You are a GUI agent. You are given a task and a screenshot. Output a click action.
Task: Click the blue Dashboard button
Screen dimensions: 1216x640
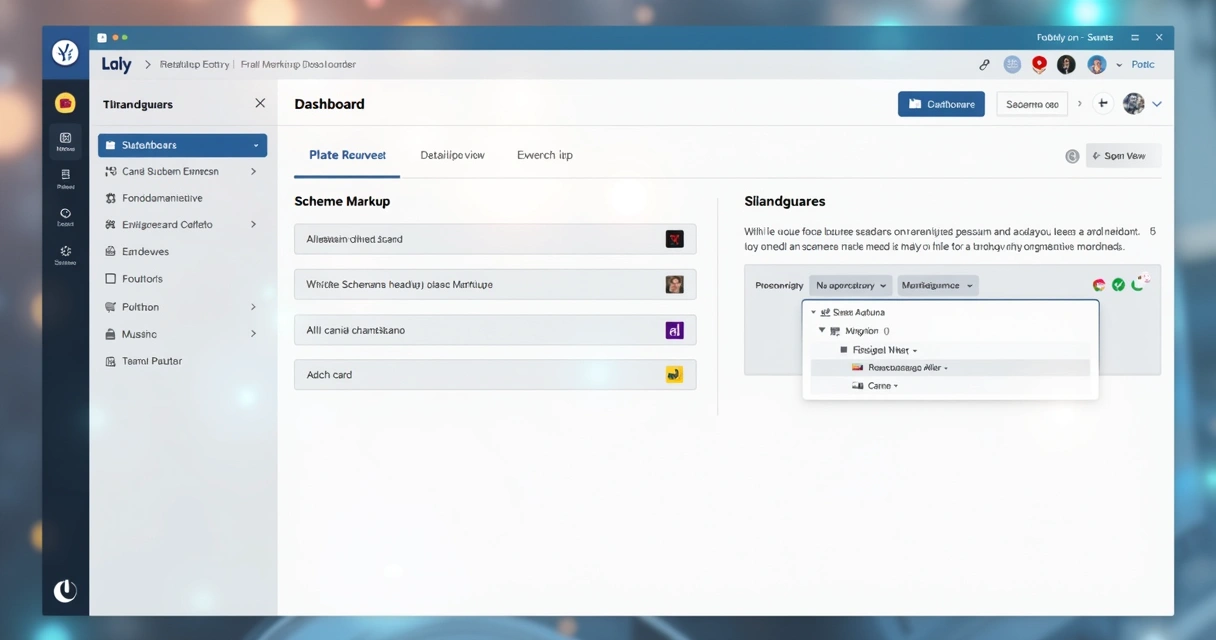(940, 103)
